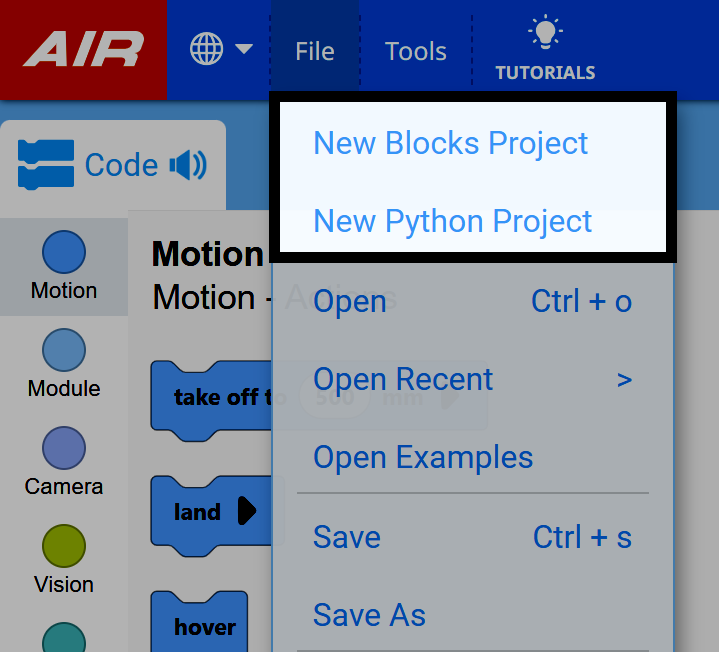
Task: Select the Module category circle
Action: (64, 350)
